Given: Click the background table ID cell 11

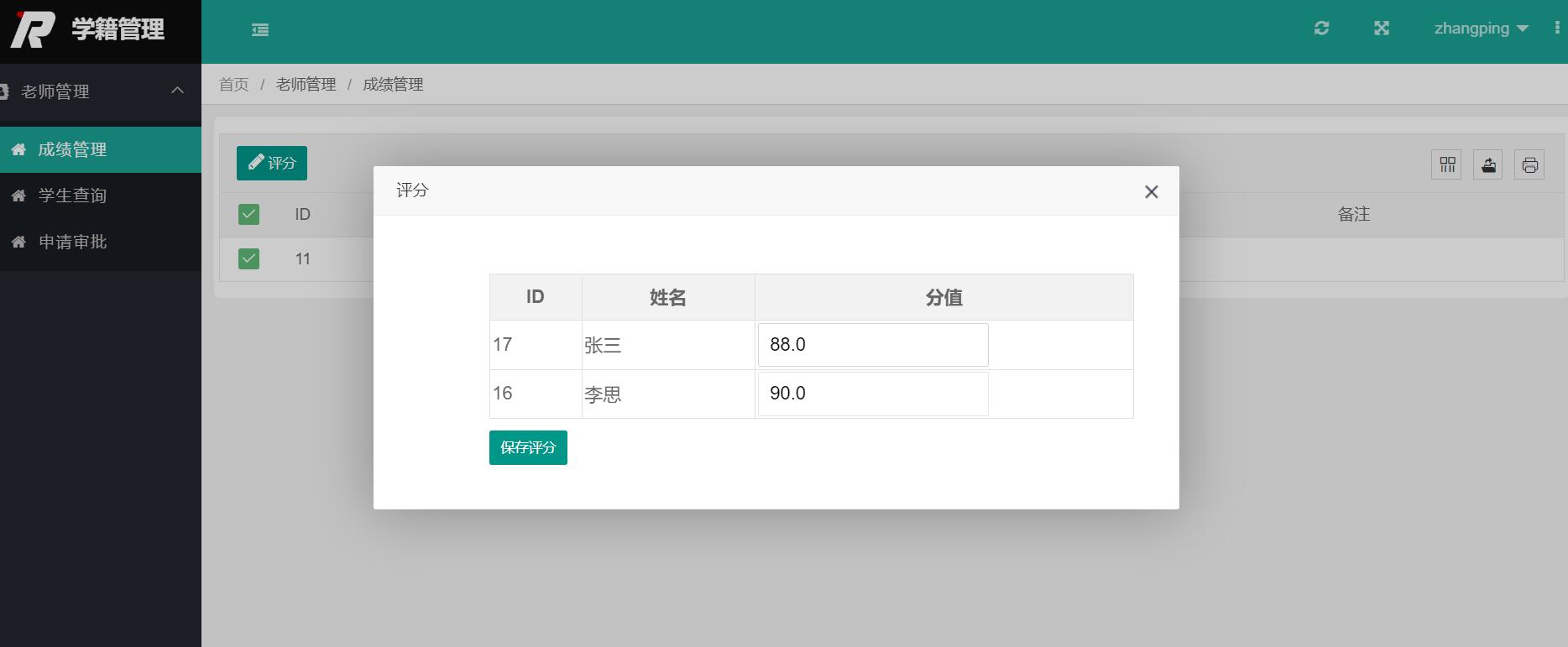Looking at the screenshot, I should pyautogui.click(x=303, y=258).
